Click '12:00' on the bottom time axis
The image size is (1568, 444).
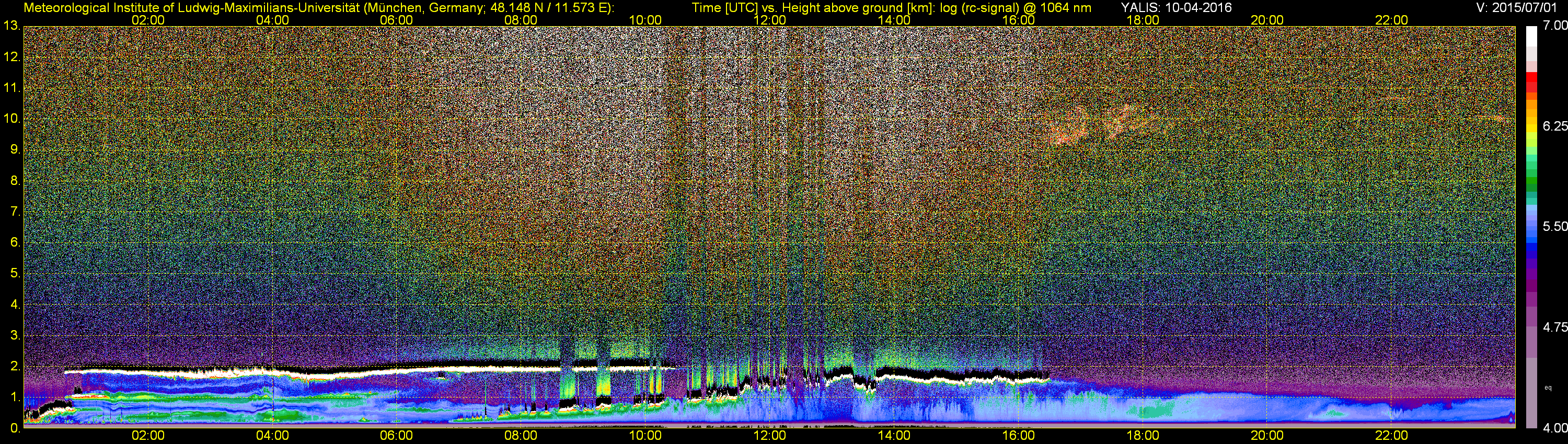pyautogui.click(x=769, y=436)
